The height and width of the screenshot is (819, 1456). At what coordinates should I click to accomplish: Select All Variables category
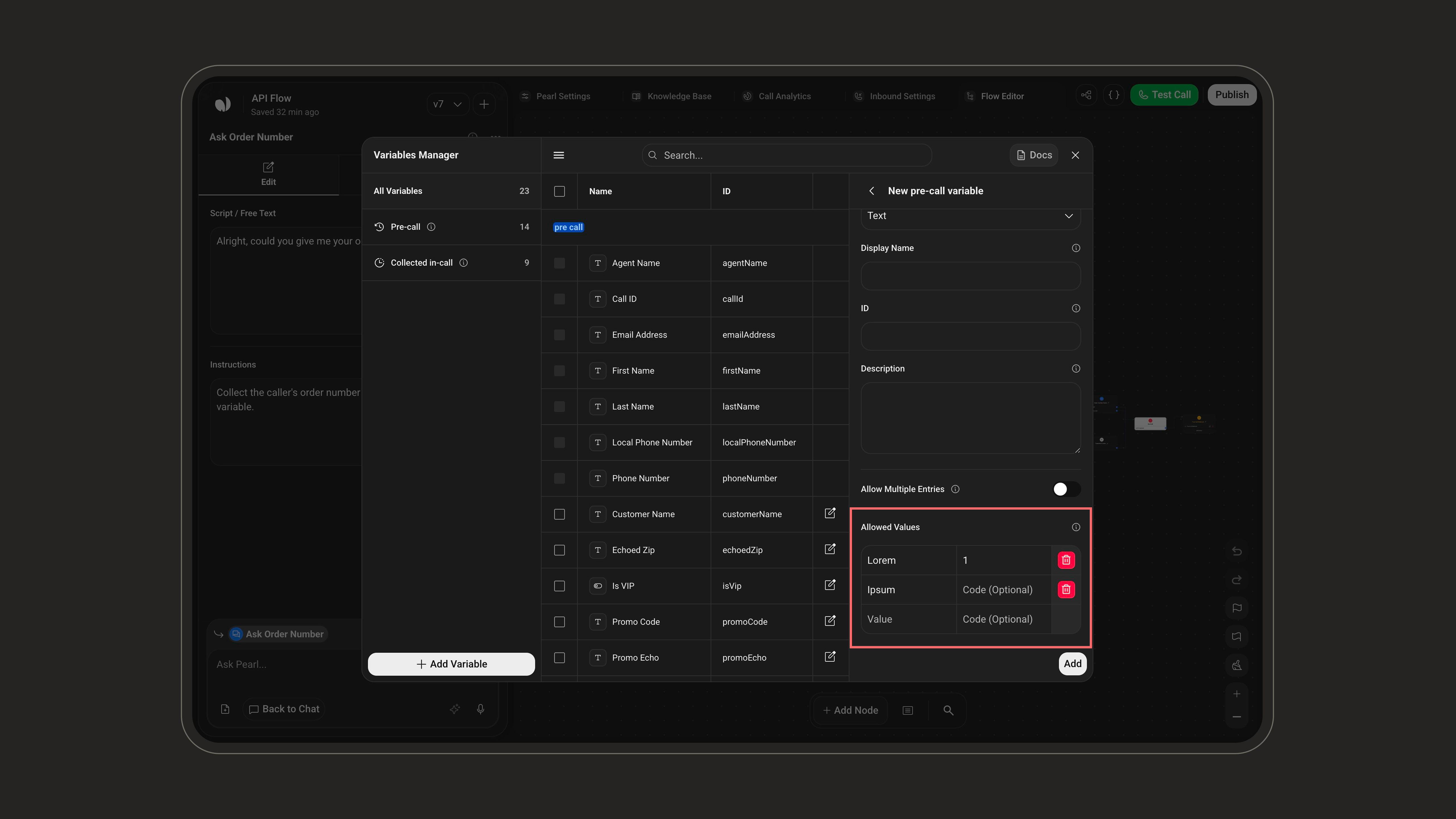[451, 191]
